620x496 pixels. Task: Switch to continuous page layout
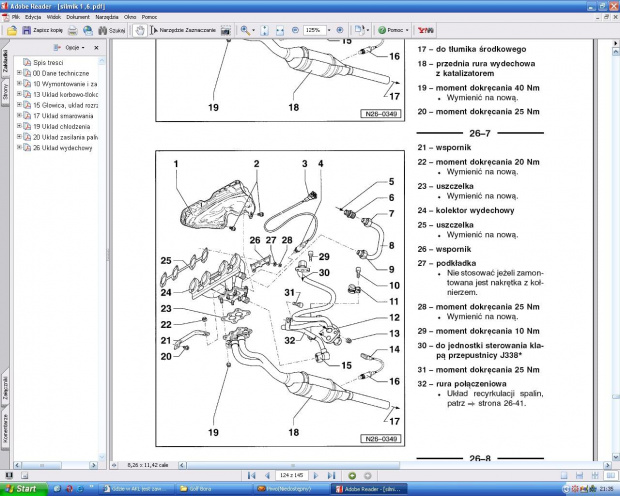pos(579,476)
